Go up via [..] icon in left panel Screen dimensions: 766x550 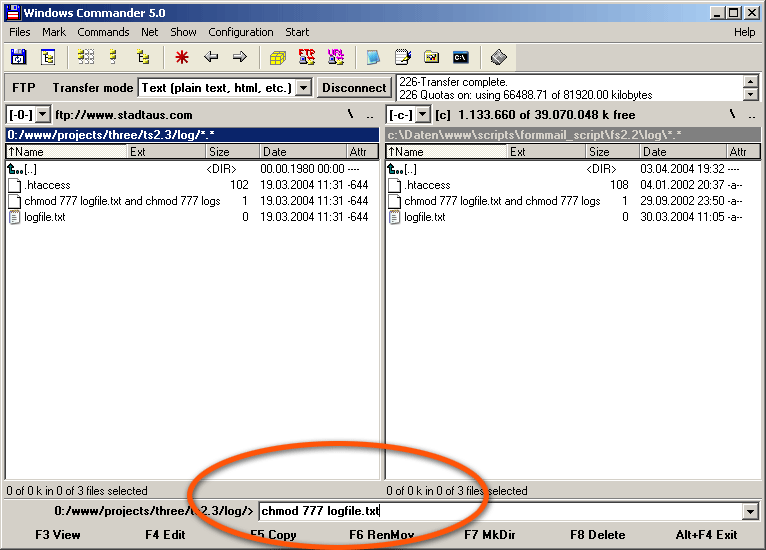point(15,169)
